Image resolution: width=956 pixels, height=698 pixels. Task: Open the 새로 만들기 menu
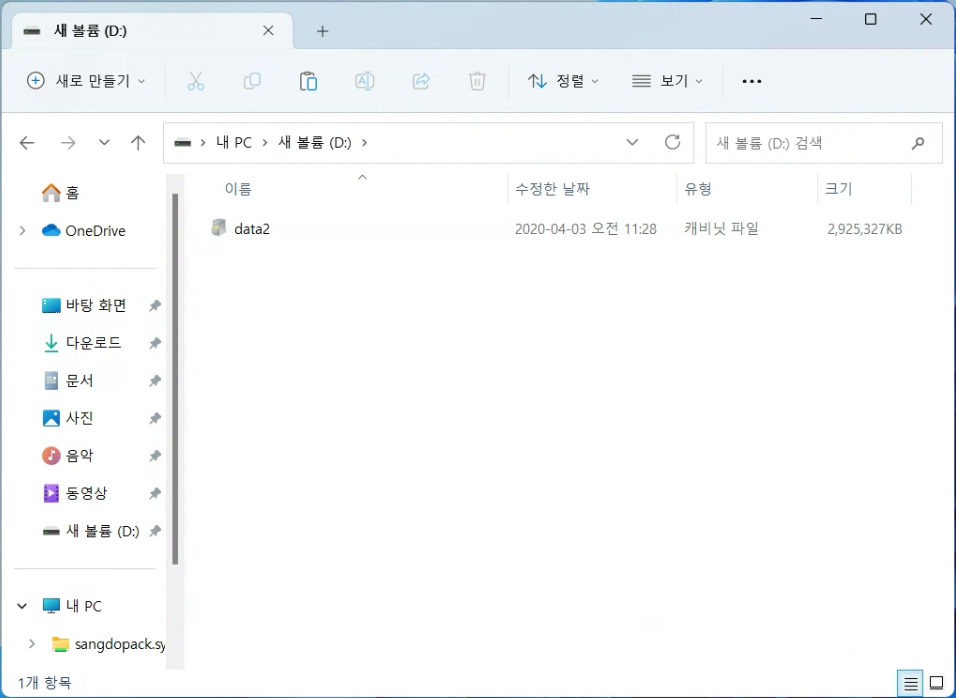[x=86, y=81]
